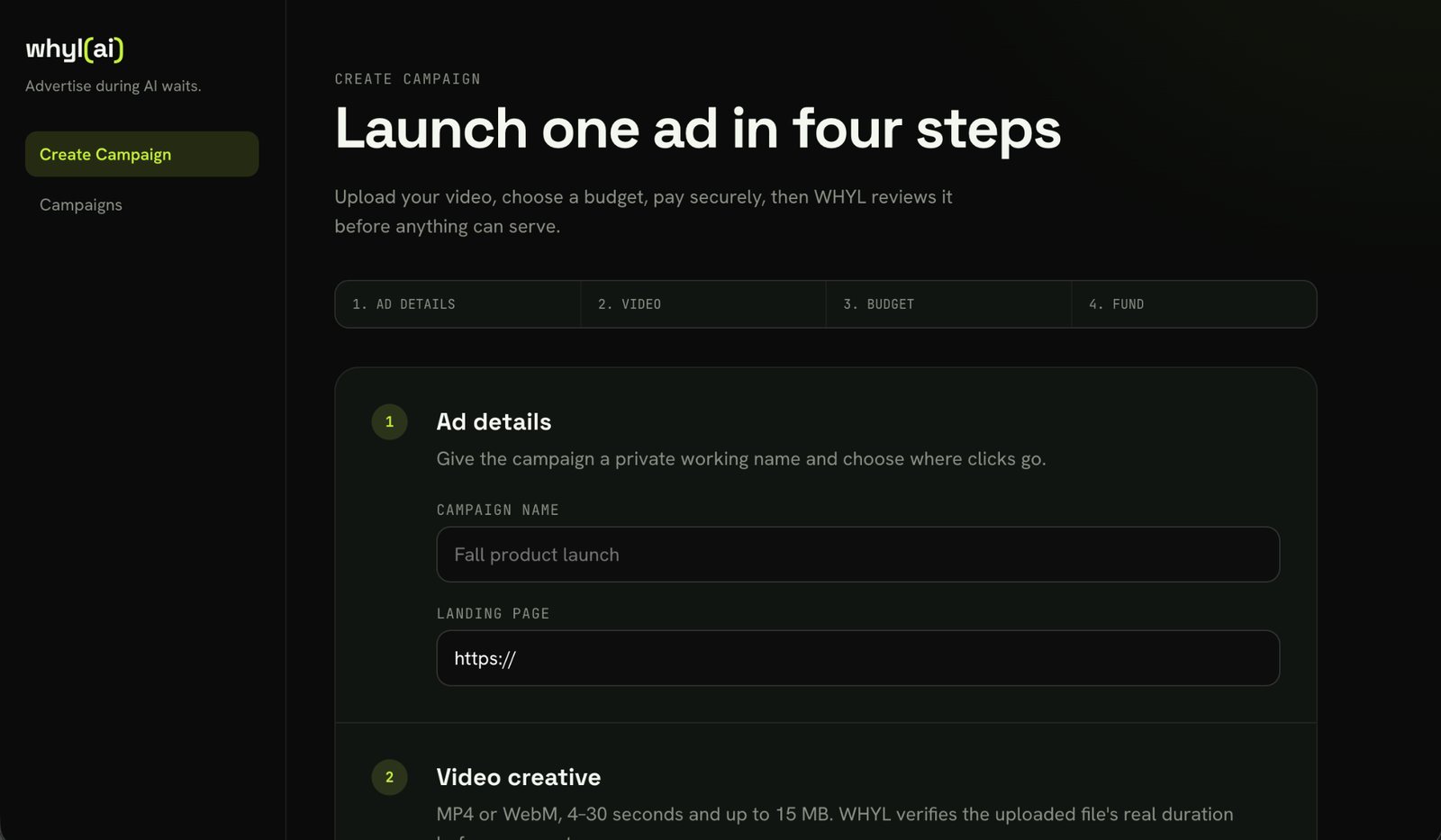Image resolution: width=1441 pixels, height=840 pixels.
Task: Click the whyl(ai) logo
Action: [75, 49]
